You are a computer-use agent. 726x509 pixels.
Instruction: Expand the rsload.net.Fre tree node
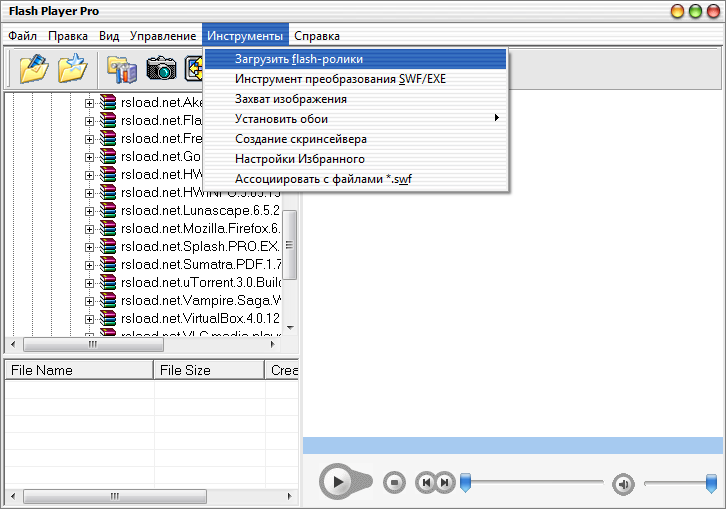click(x=89, y=139)
